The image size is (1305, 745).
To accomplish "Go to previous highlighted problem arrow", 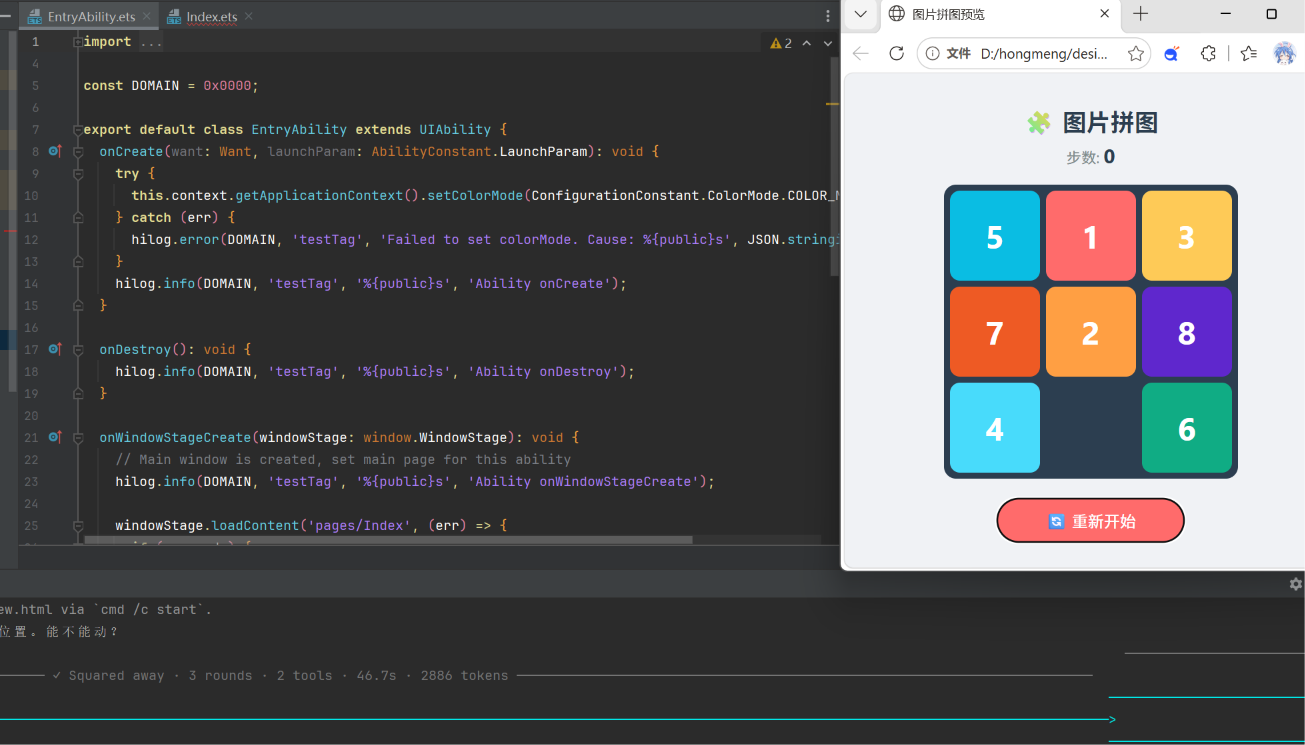I will [807, 43].
